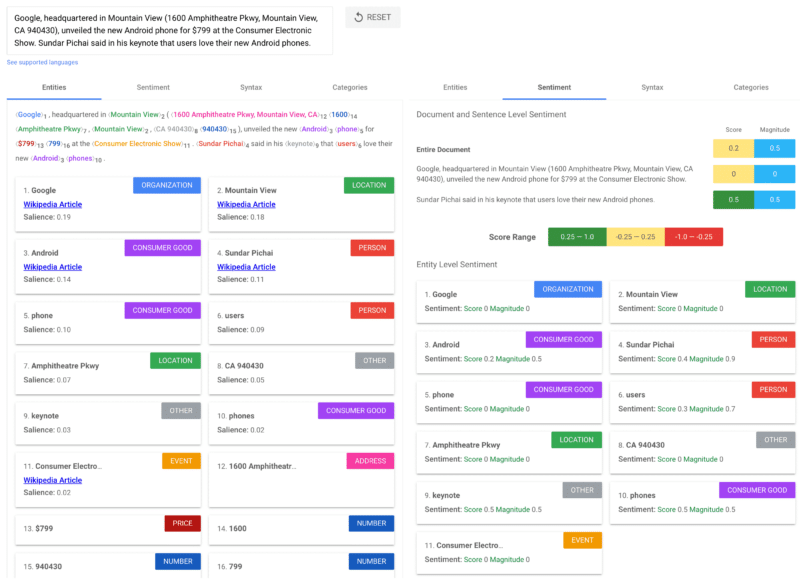Screen dimensions: 800x586
Task: Open the See supported languages link
Action: [42, 62]
